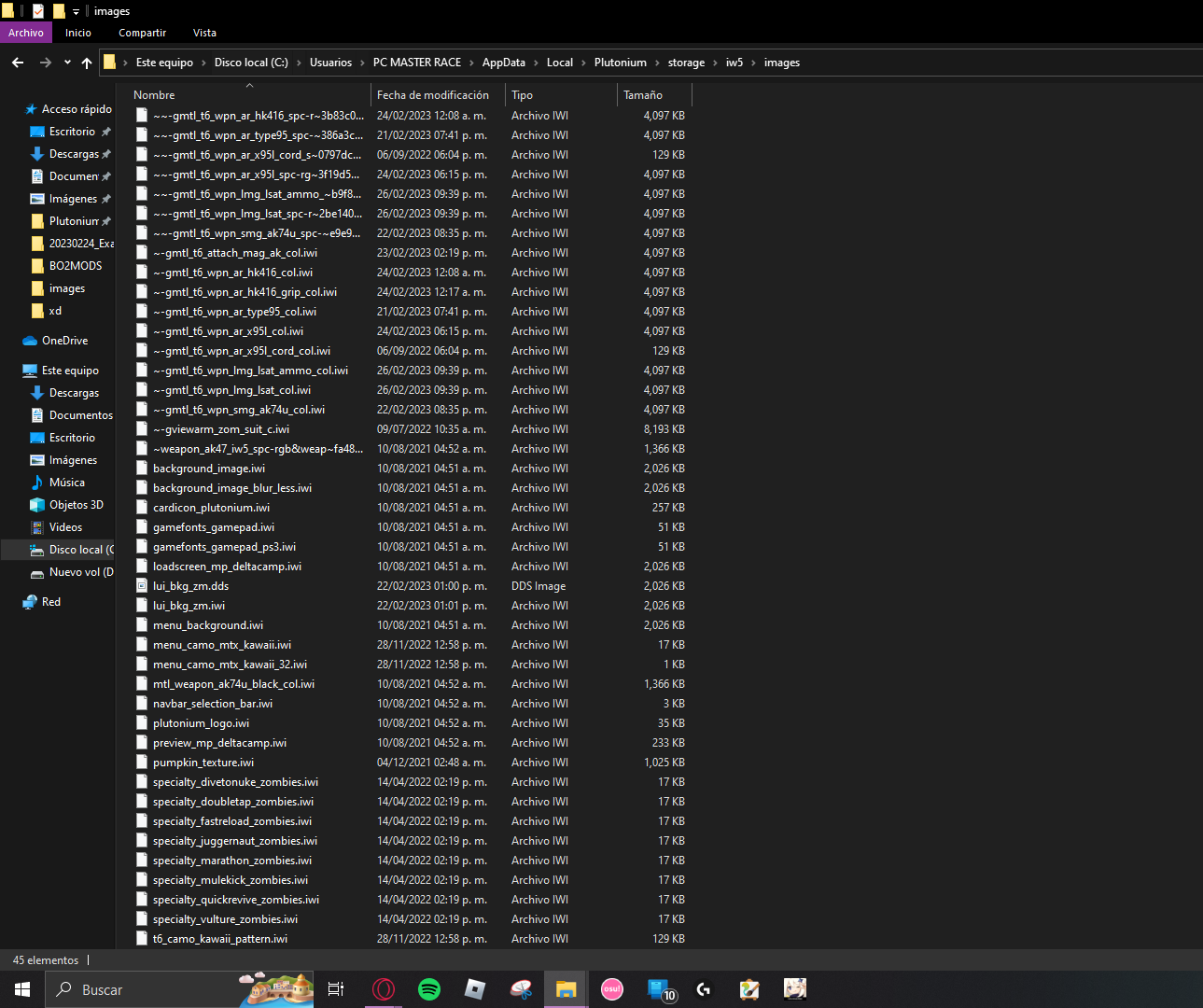Select Este equipo in navigation pane
This screenshot has width=1203, height=1008.
(x=61, y=371)
